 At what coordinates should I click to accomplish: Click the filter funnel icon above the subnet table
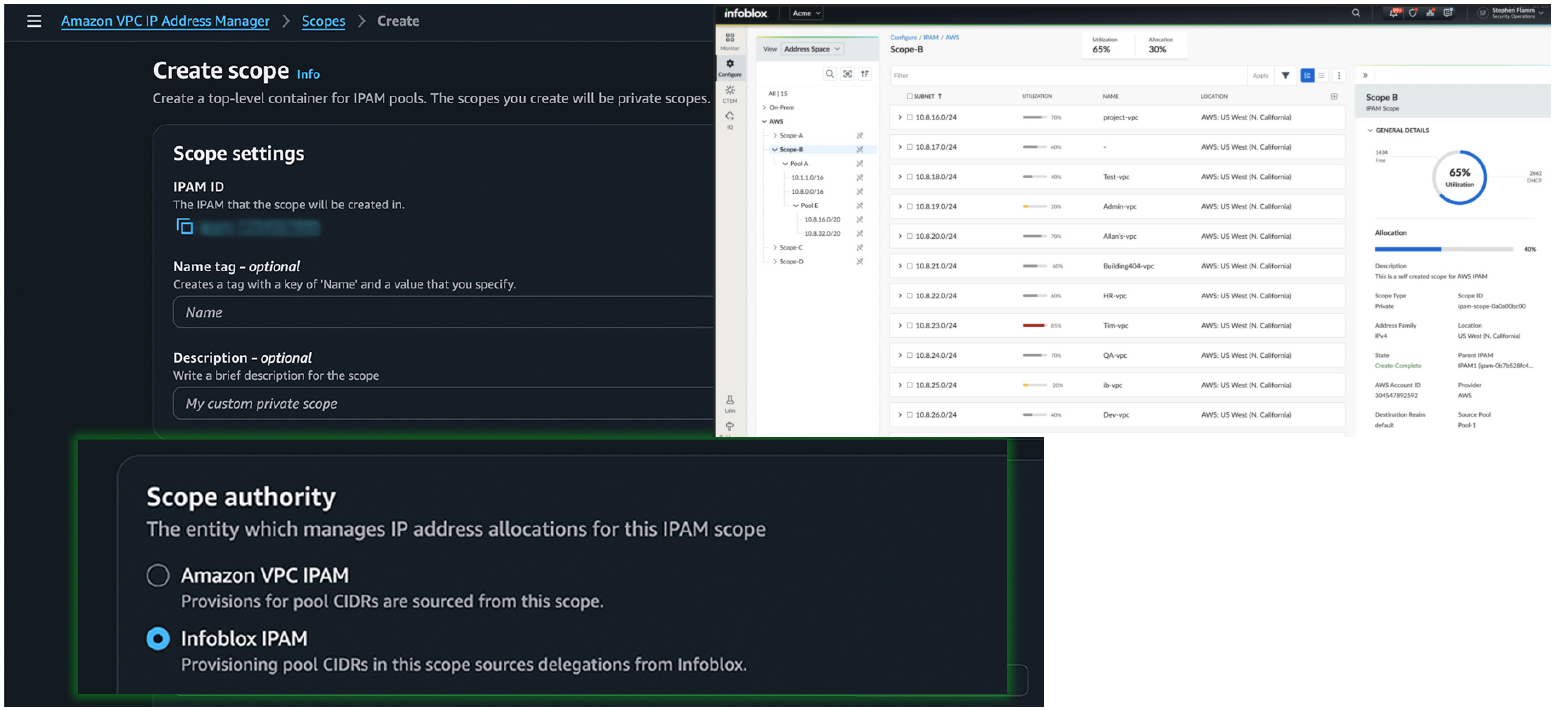click(x=1285, y=75)
